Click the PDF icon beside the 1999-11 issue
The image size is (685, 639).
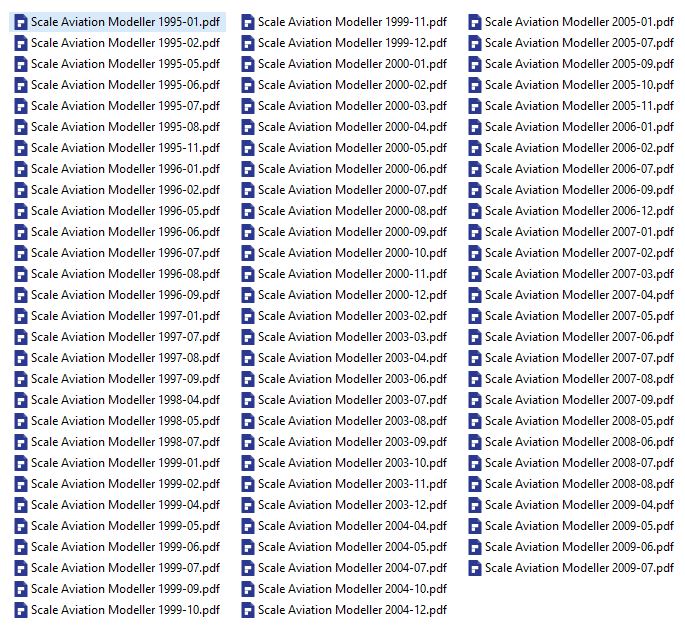[x=248, y=22]
